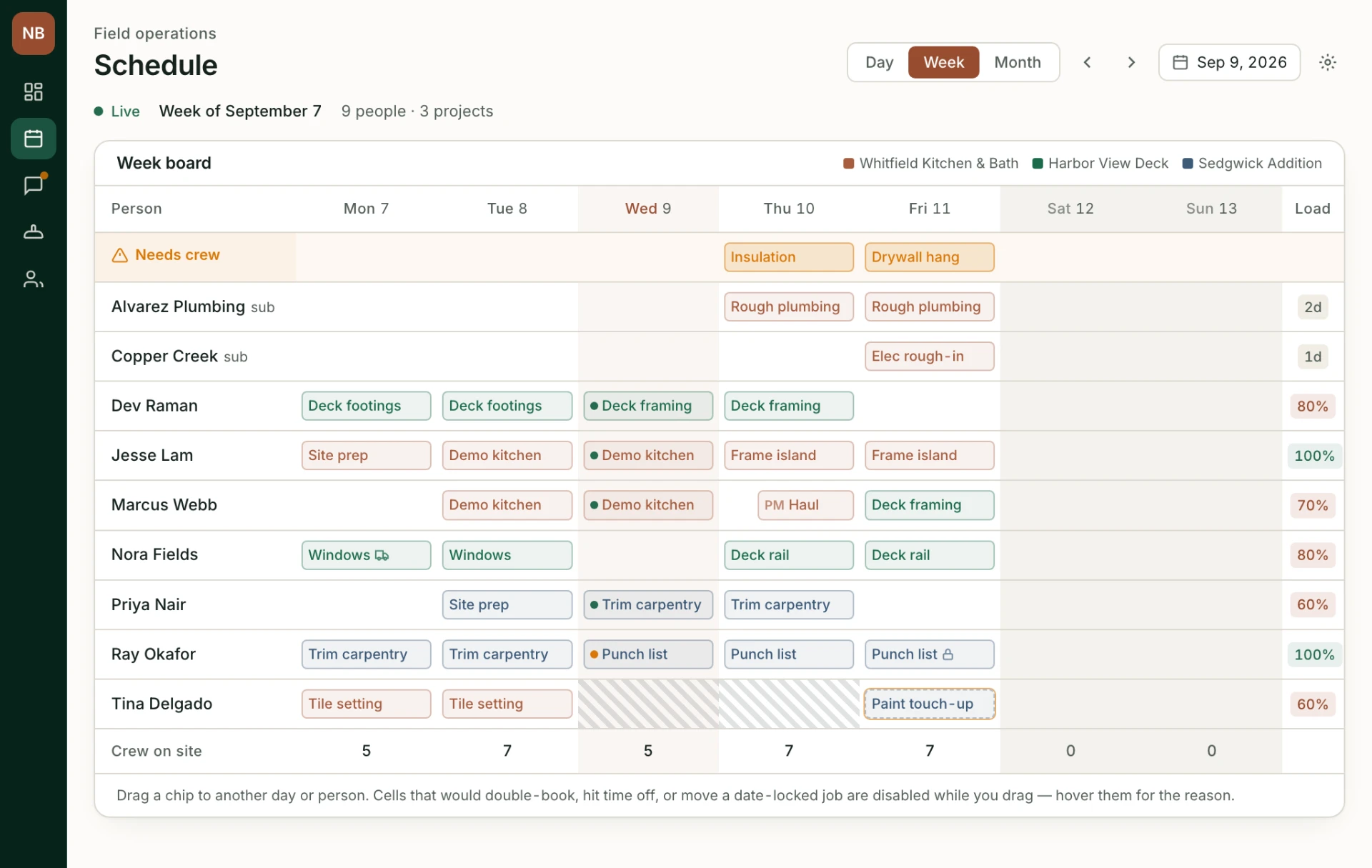Select Alvarez Plumbing Thursday Rough plumbing chip
The width and height of the screenshot is (1372, 868).
pyautogui.click(x=788, y=306)
